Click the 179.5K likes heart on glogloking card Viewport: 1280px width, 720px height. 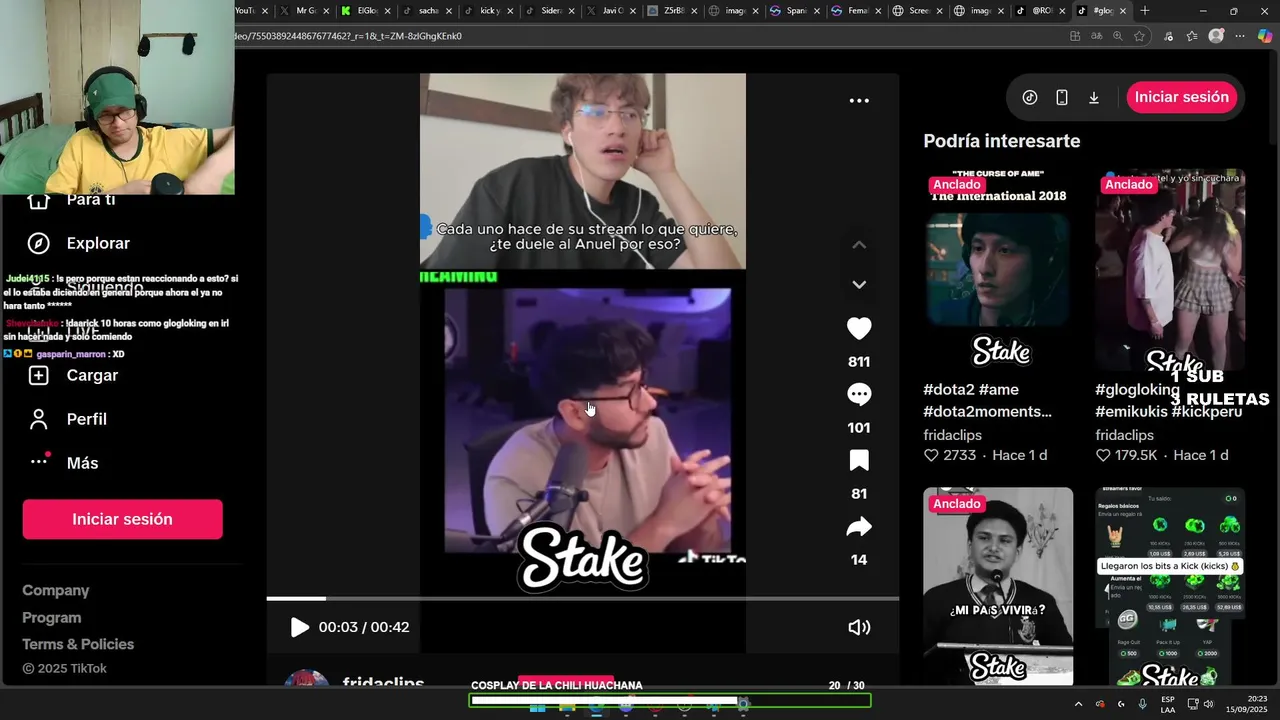coord(1103,455)
